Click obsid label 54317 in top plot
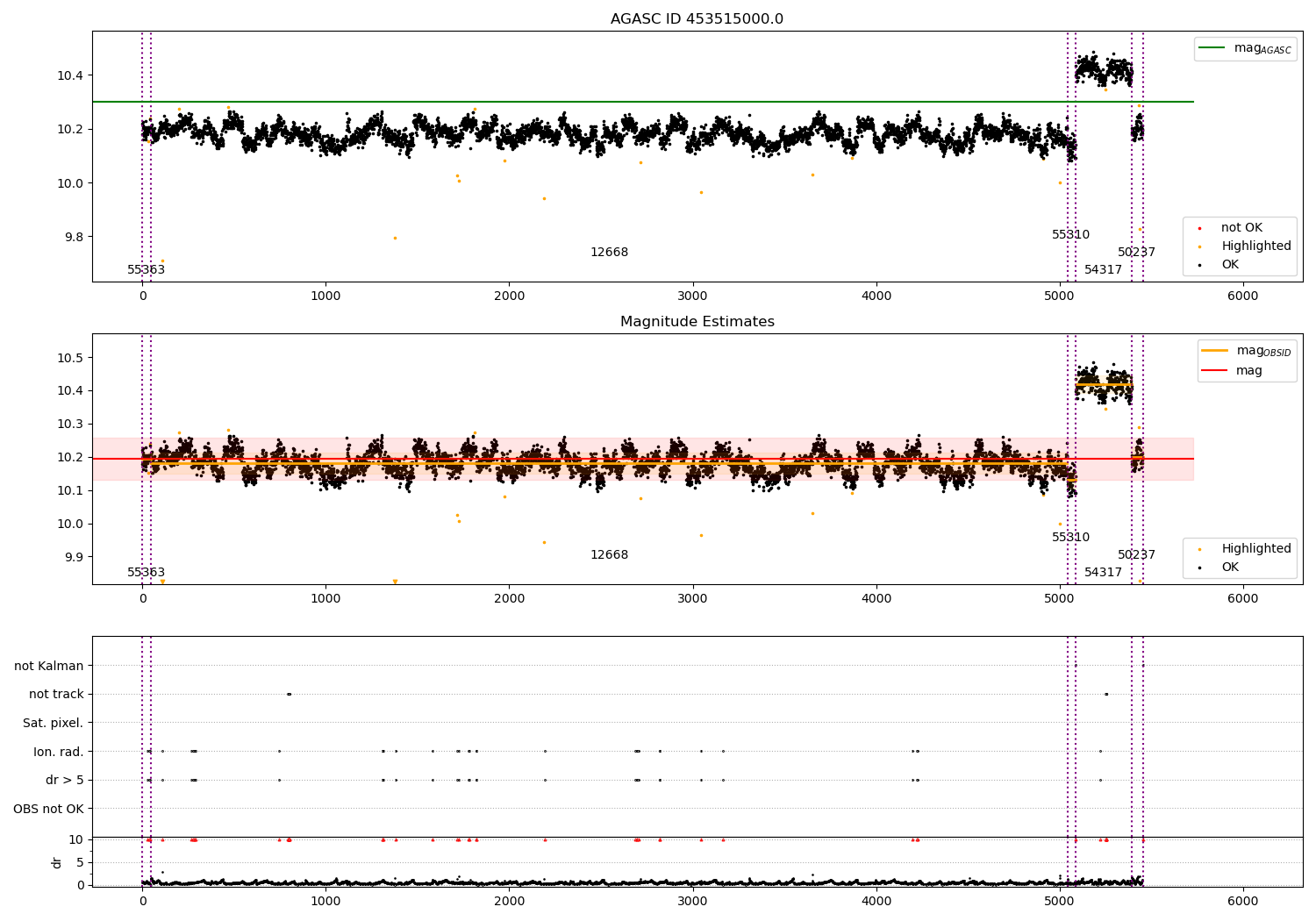 coord(1103,270)
